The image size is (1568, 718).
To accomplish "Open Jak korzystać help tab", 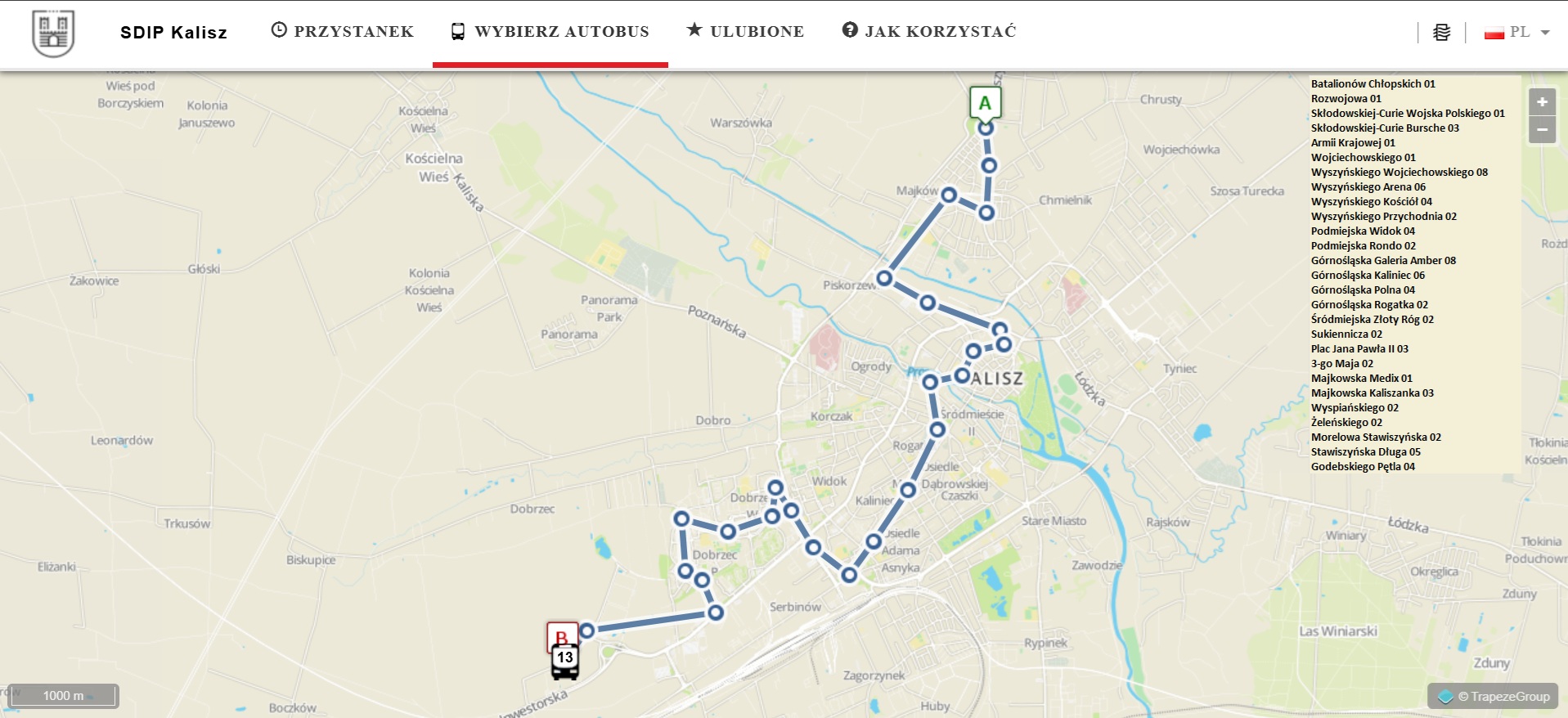I will click(929, 31).
